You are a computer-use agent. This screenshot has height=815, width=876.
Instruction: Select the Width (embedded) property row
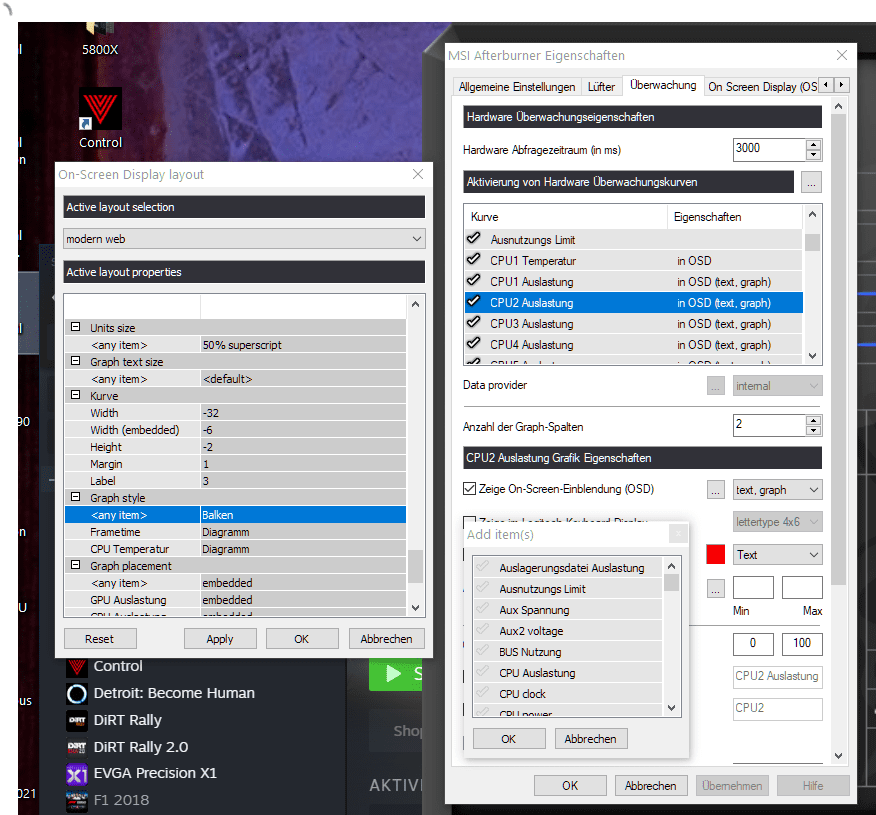click(x=235, y=430)
